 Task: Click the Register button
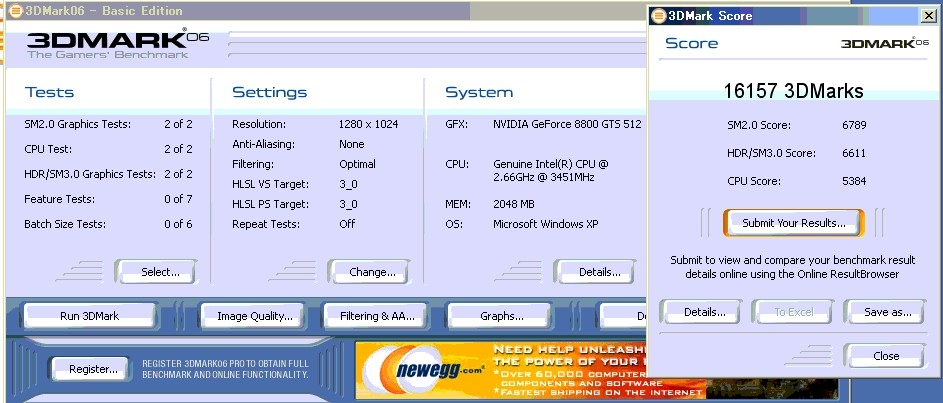pyautogui.click(x=93, y=369)
